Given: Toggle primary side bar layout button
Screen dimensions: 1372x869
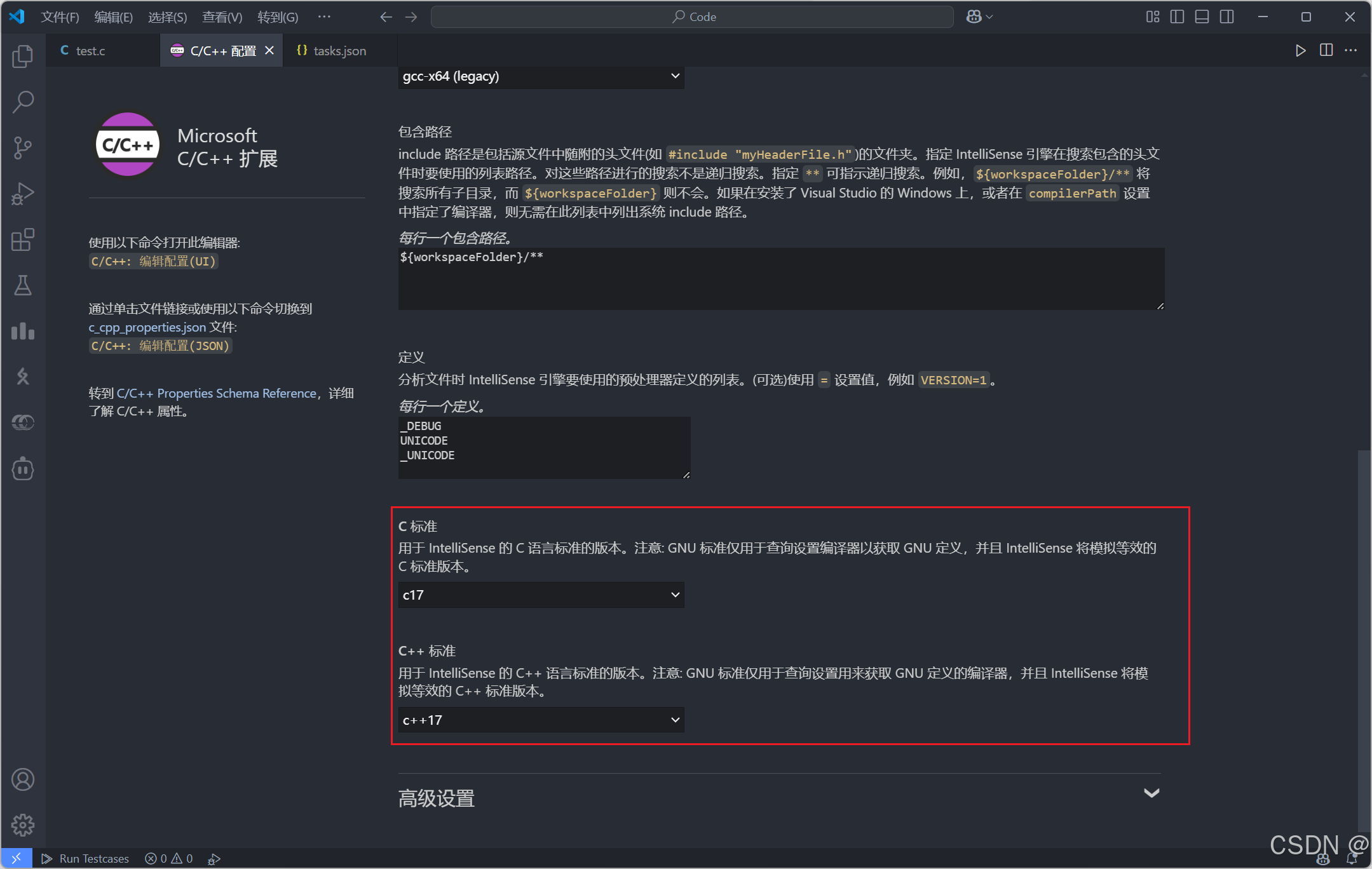Looking at the screenshot, I should [x=1177, y=17].
